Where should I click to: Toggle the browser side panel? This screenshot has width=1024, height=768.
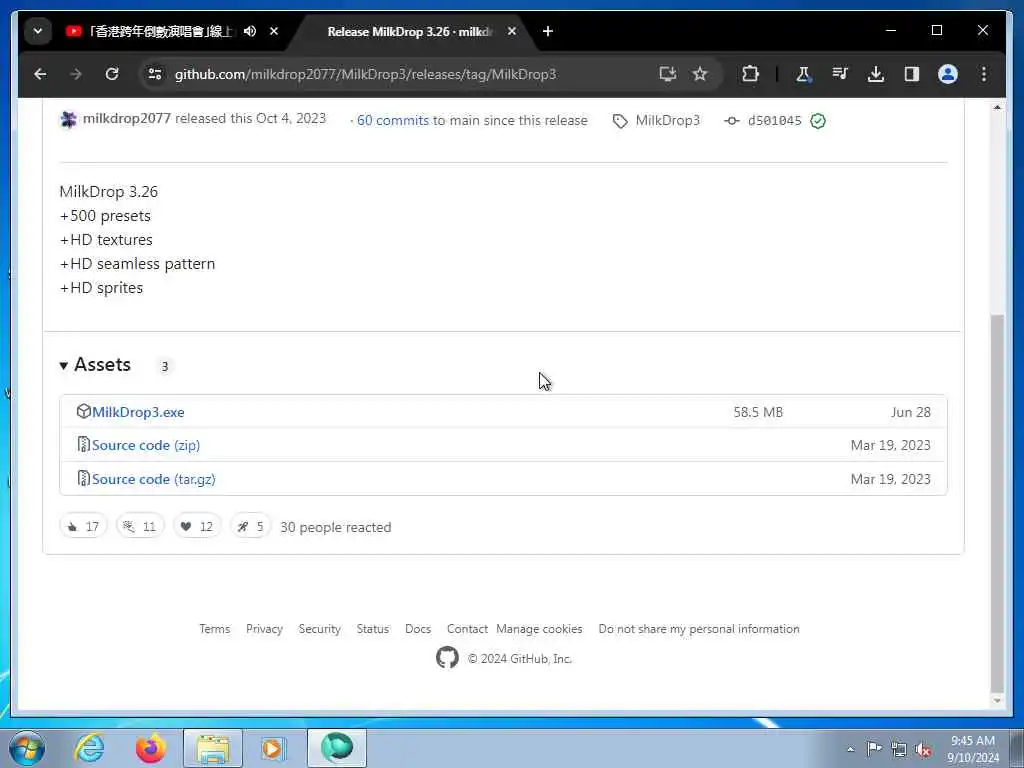[912, 74]
